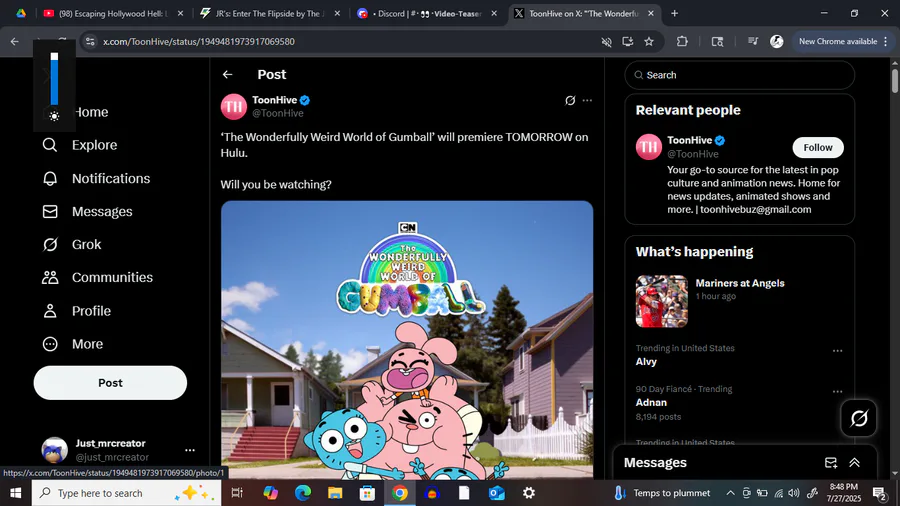
Task: Switch to JR's Enter The Flipside tab
Action: [270, 13]
